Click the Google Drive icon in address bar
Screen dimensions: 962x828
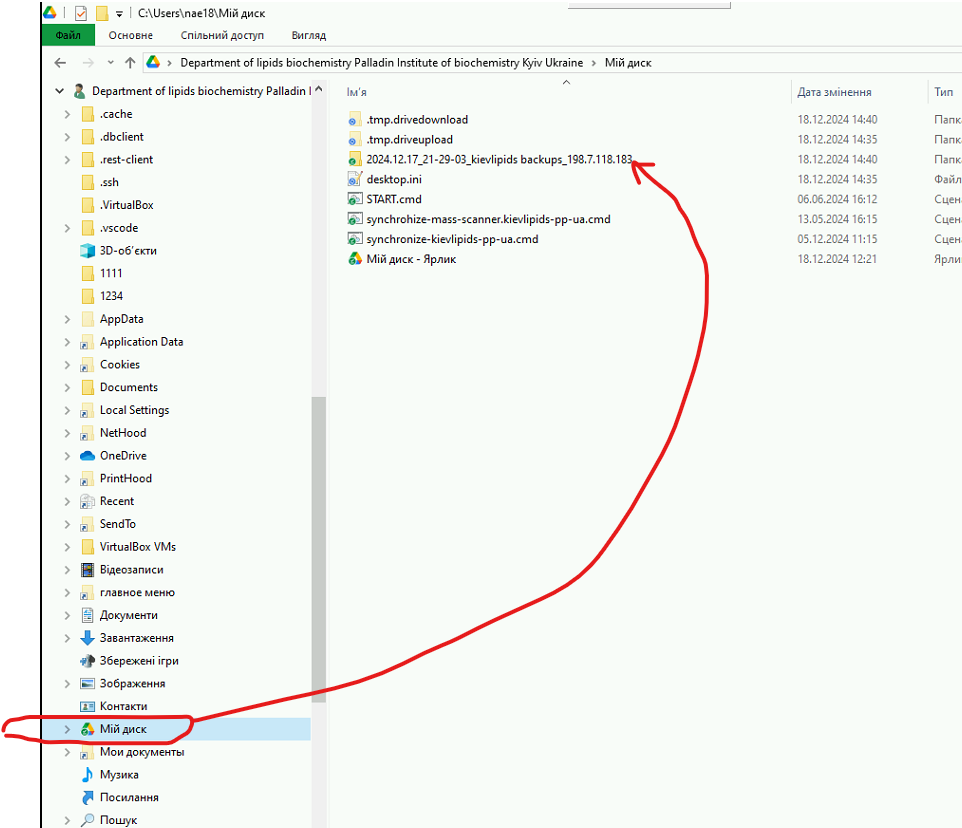(x=154, y=62)
